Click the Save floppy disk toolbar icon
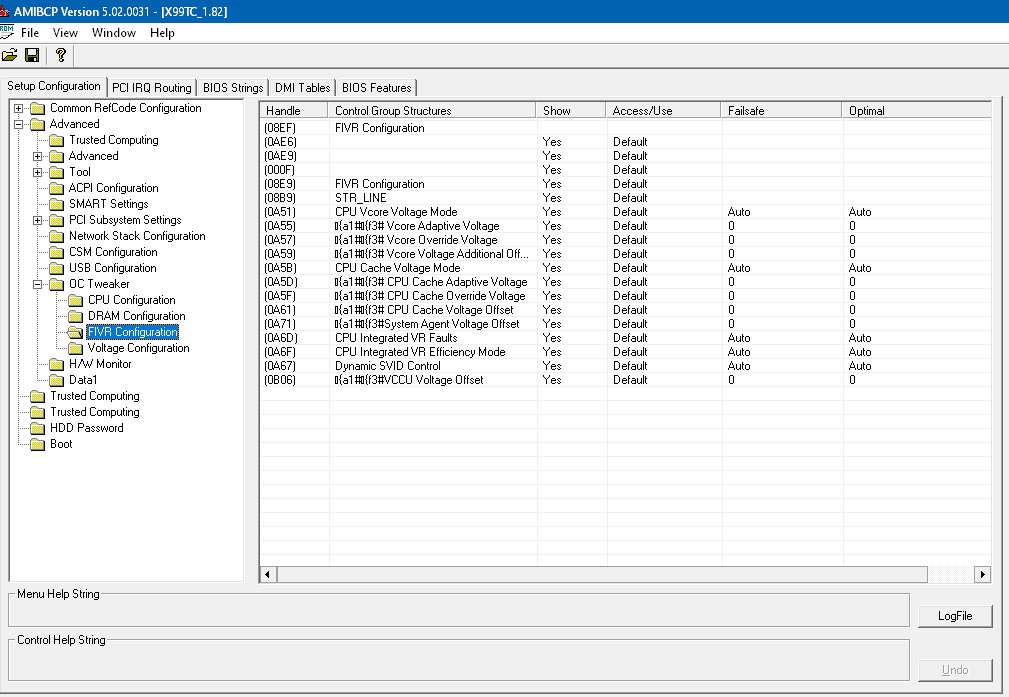Viewport: 1009px width, 697px height. (32, 55)
